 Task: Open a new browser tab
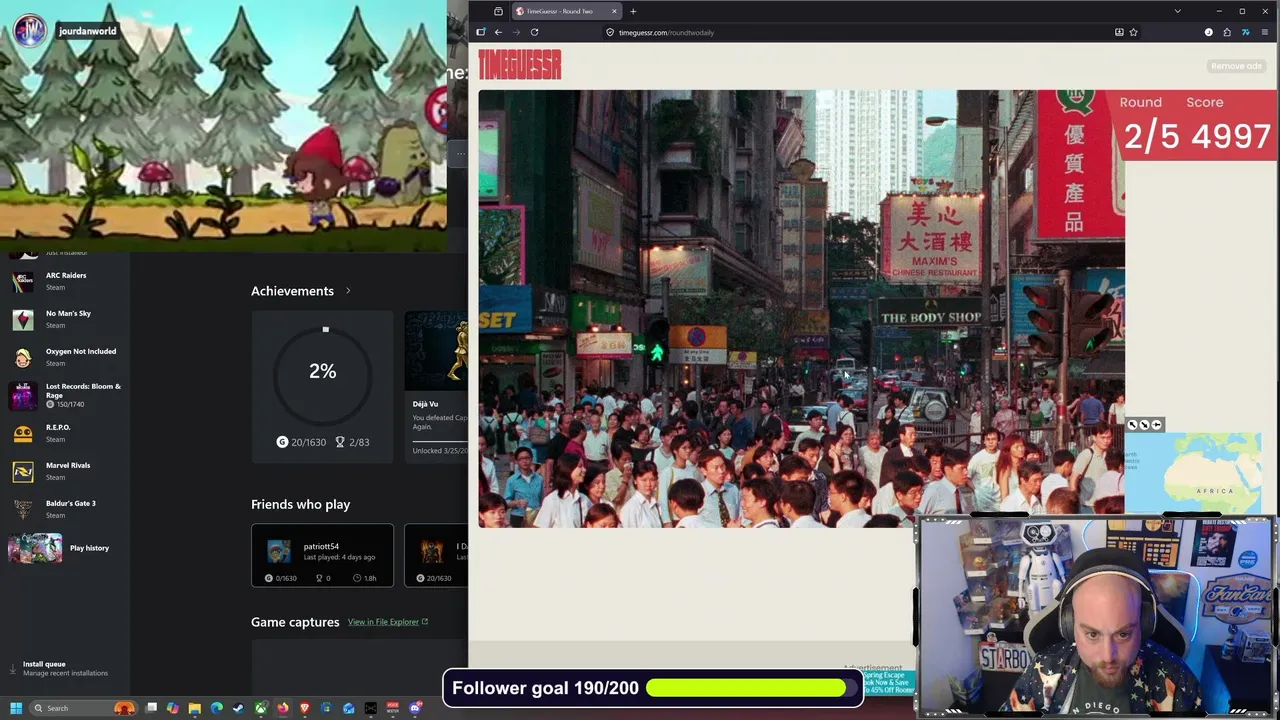(633, 11)
